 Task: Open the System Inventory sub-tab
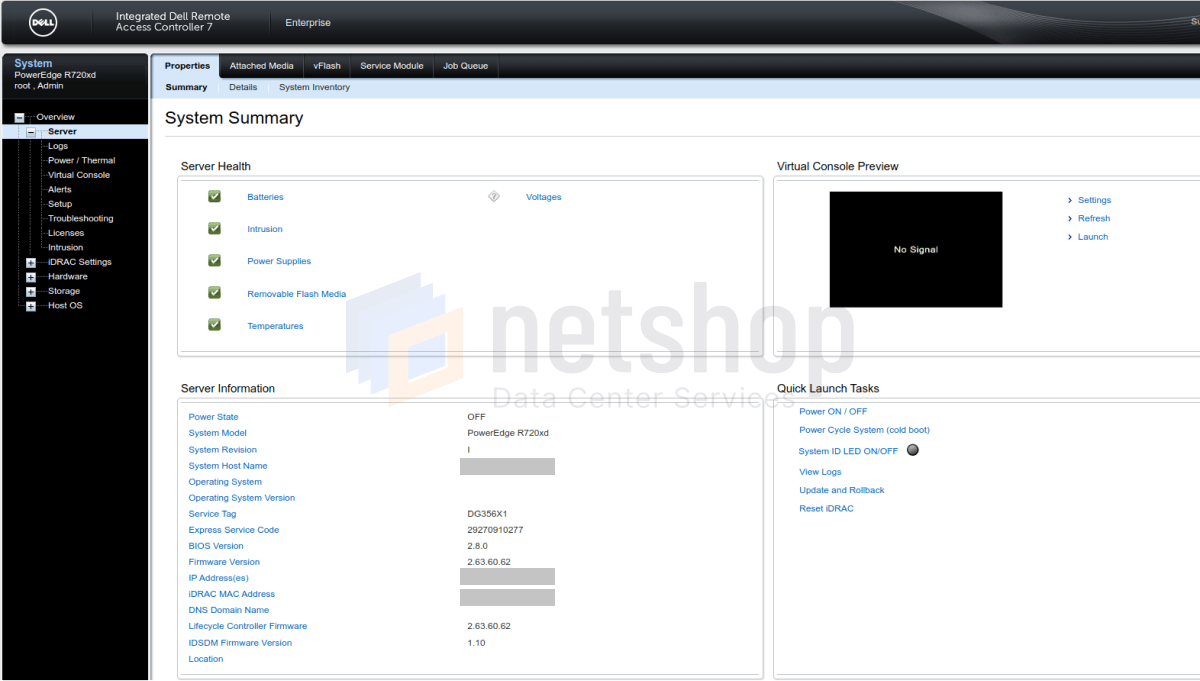point(314,87)
